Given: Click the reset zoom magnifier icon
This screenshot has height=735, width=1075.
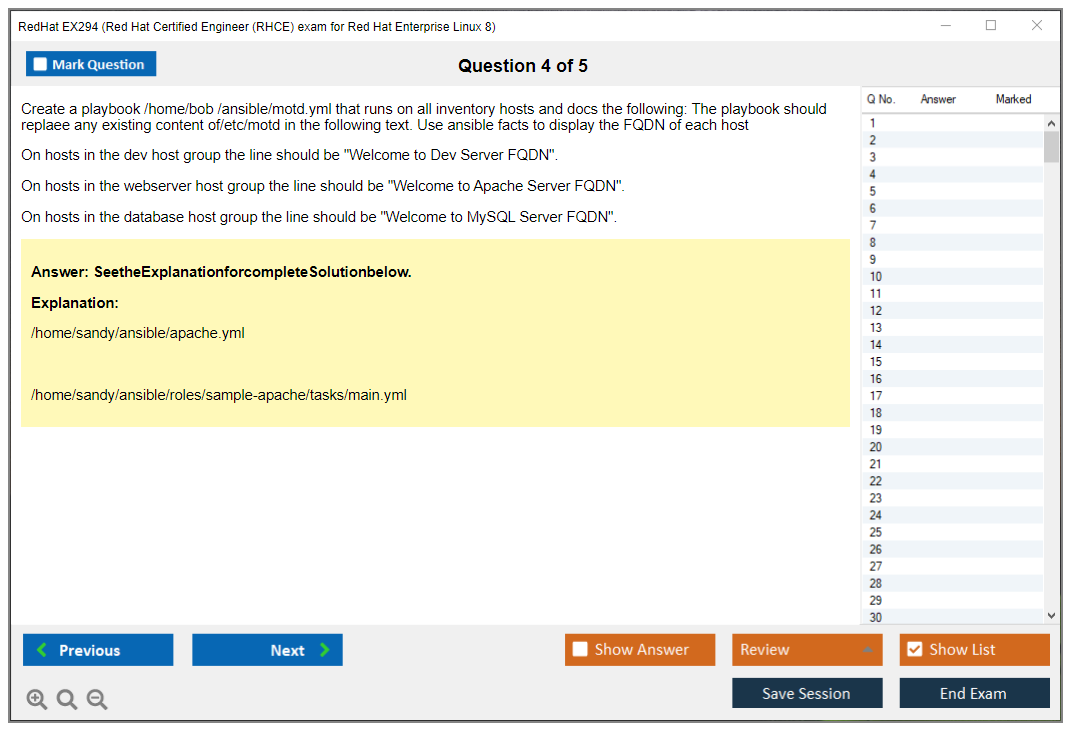Looking at the screenshot, I should [x=67, y=699].
